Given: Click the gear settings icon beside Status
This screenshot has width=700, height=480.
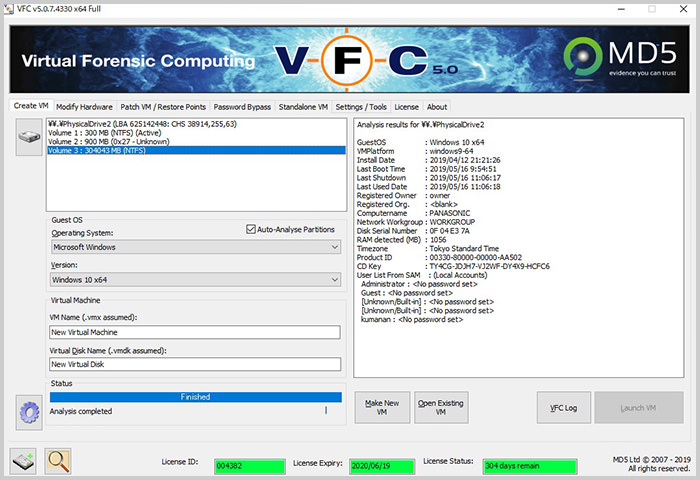Looking at the screenshot, I should 28,410.
